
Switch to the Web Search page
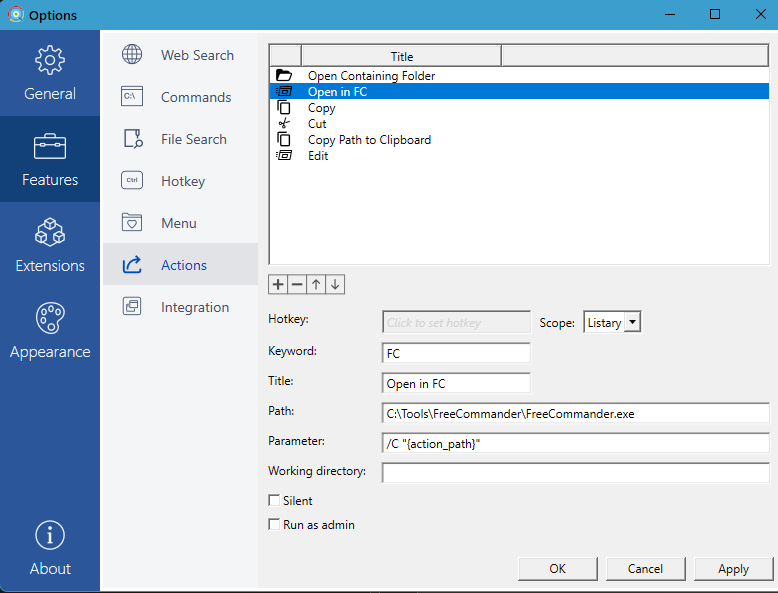(197, 55)
